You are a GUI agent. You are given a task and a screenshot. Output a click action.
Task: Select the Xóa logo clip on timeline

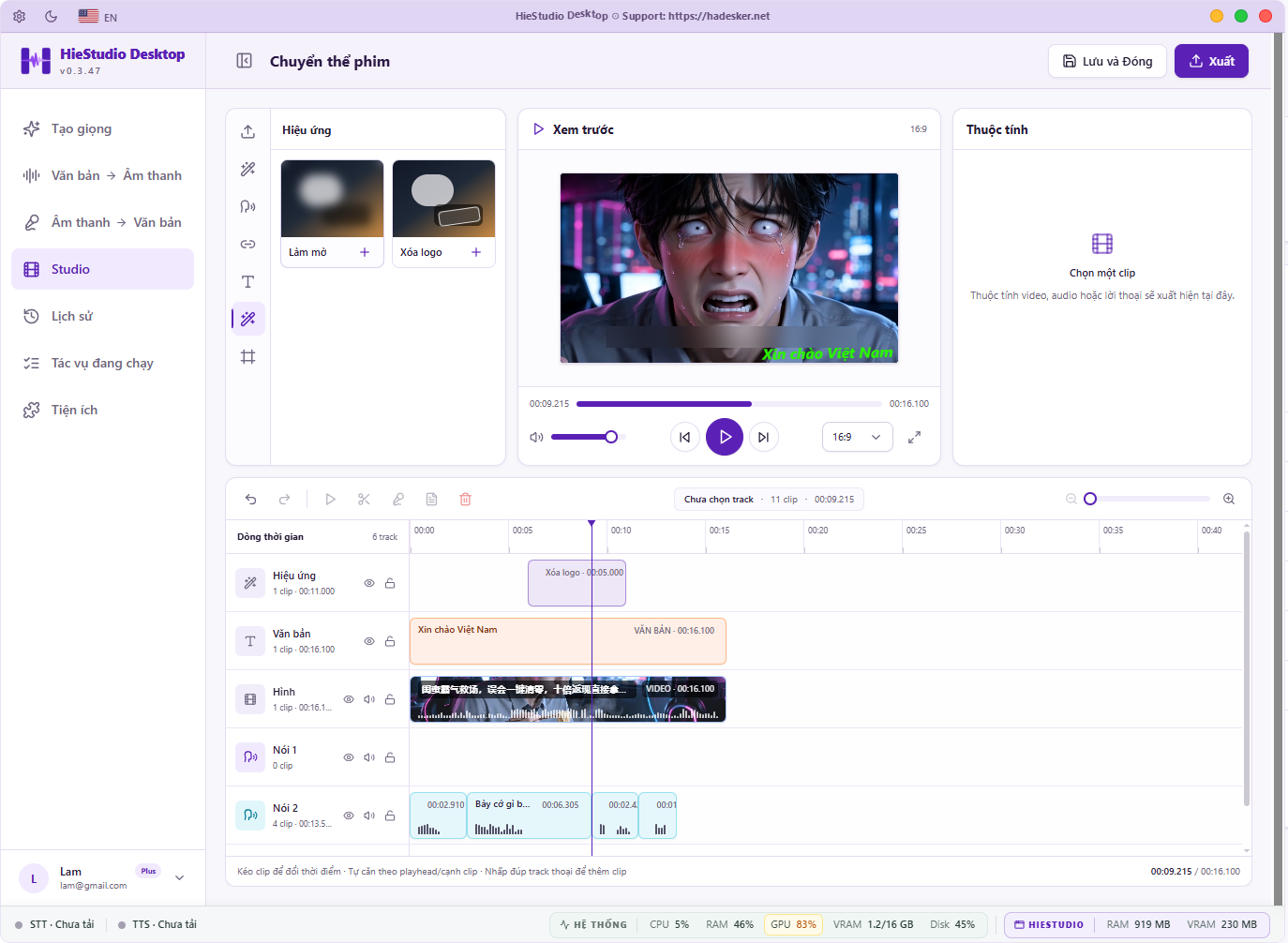point(577,583)
